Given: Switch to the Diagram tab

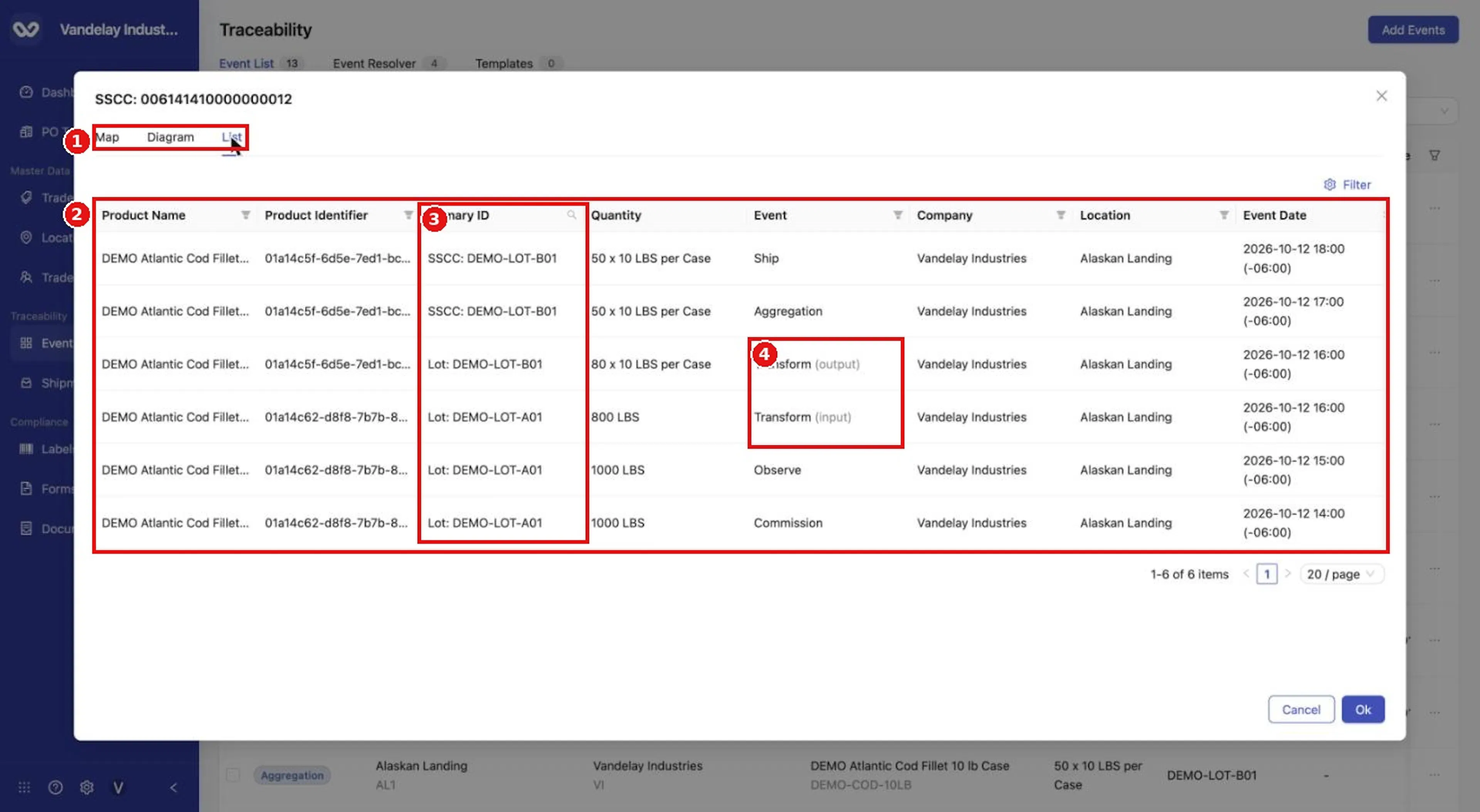Looking at the screenshot, I should pos(170,137).
